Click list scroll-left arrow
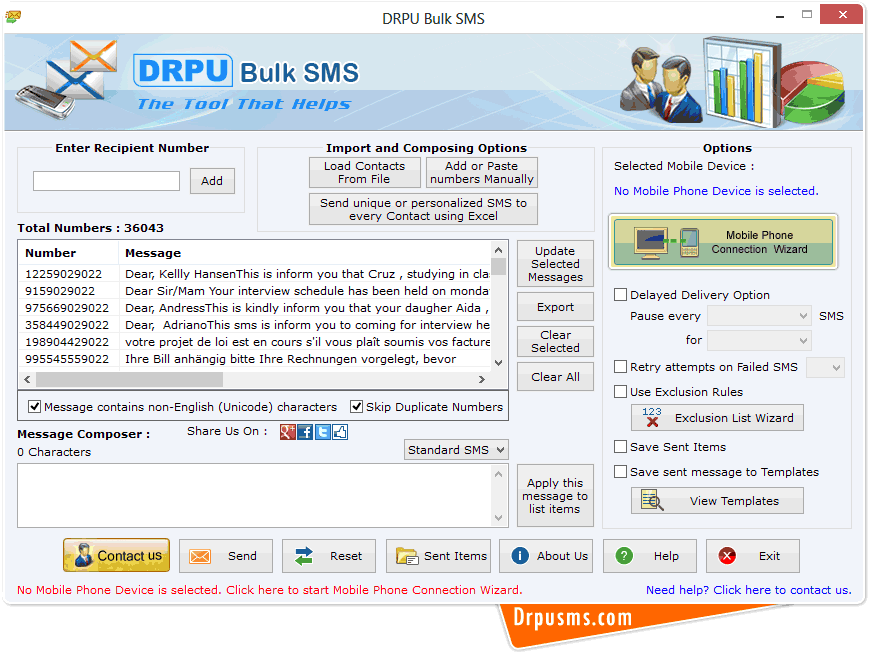Viewport: 869px width, 654px height. pos(27,379)
